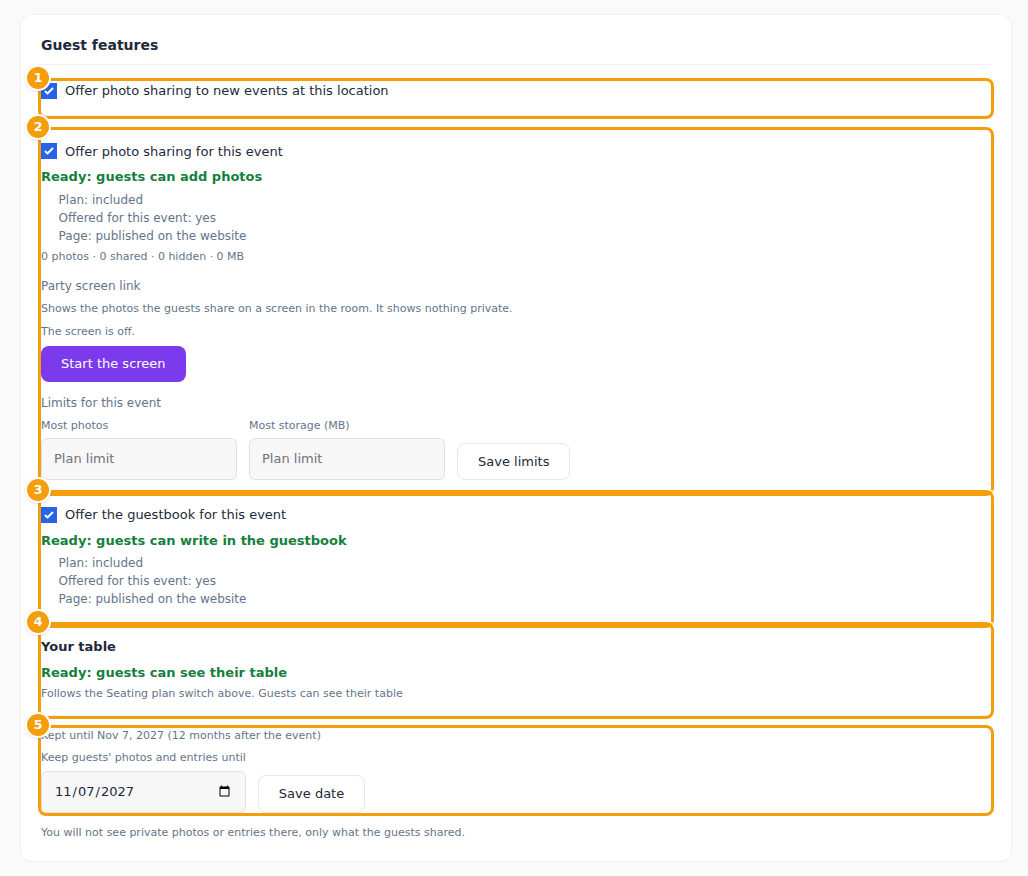This screenshot has height=876, width=1028.
Task: Click the orange number 5 badge
Action: [x=38, y=725]
